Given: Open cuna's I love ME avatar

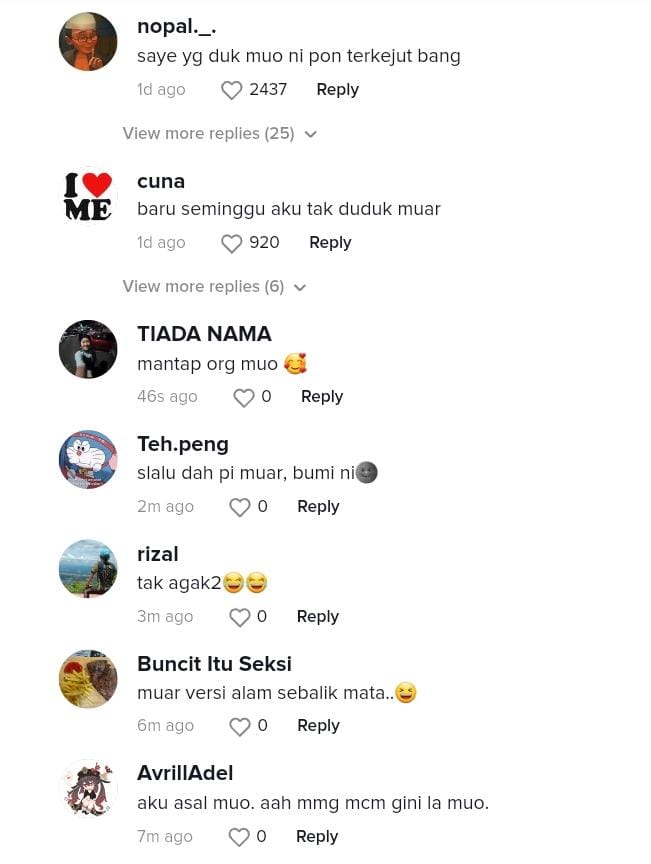Looking at the screenshot, I should point(88,195).
